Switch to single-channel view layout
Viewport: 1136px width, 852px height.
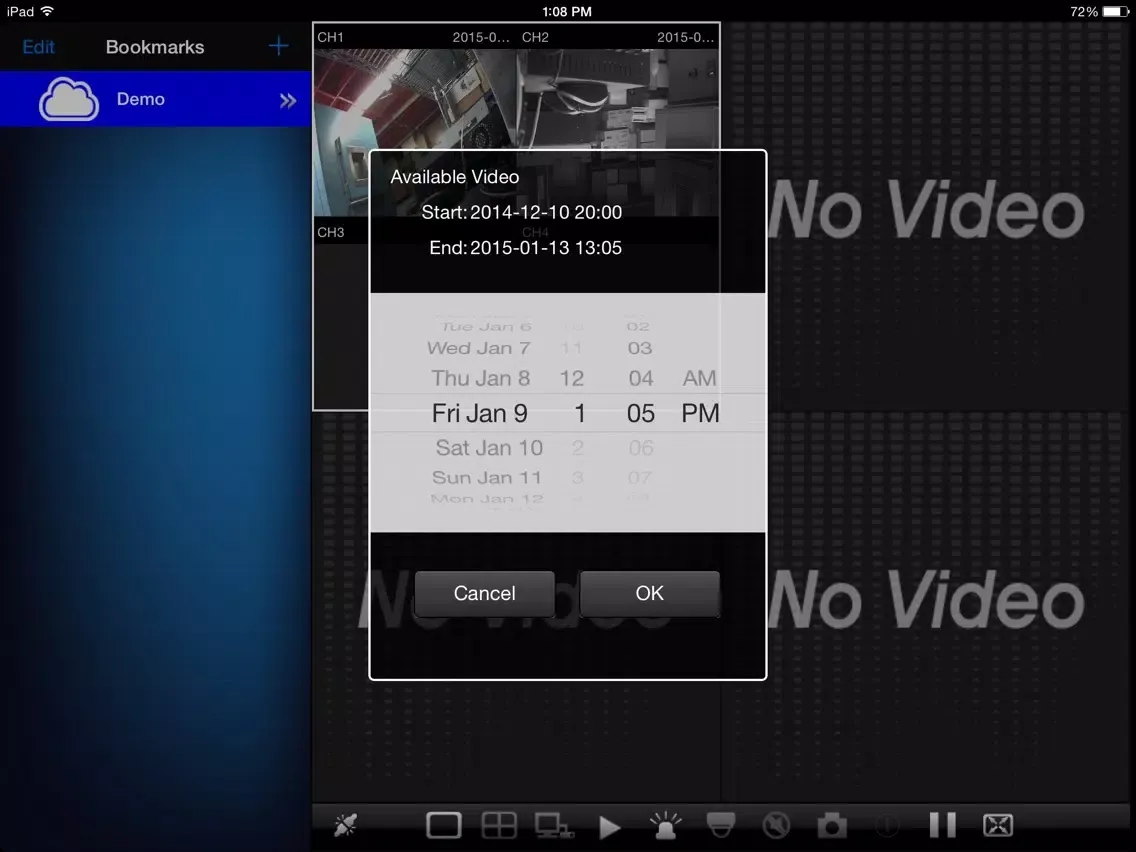pyautogui.click(x=443, y=824)
